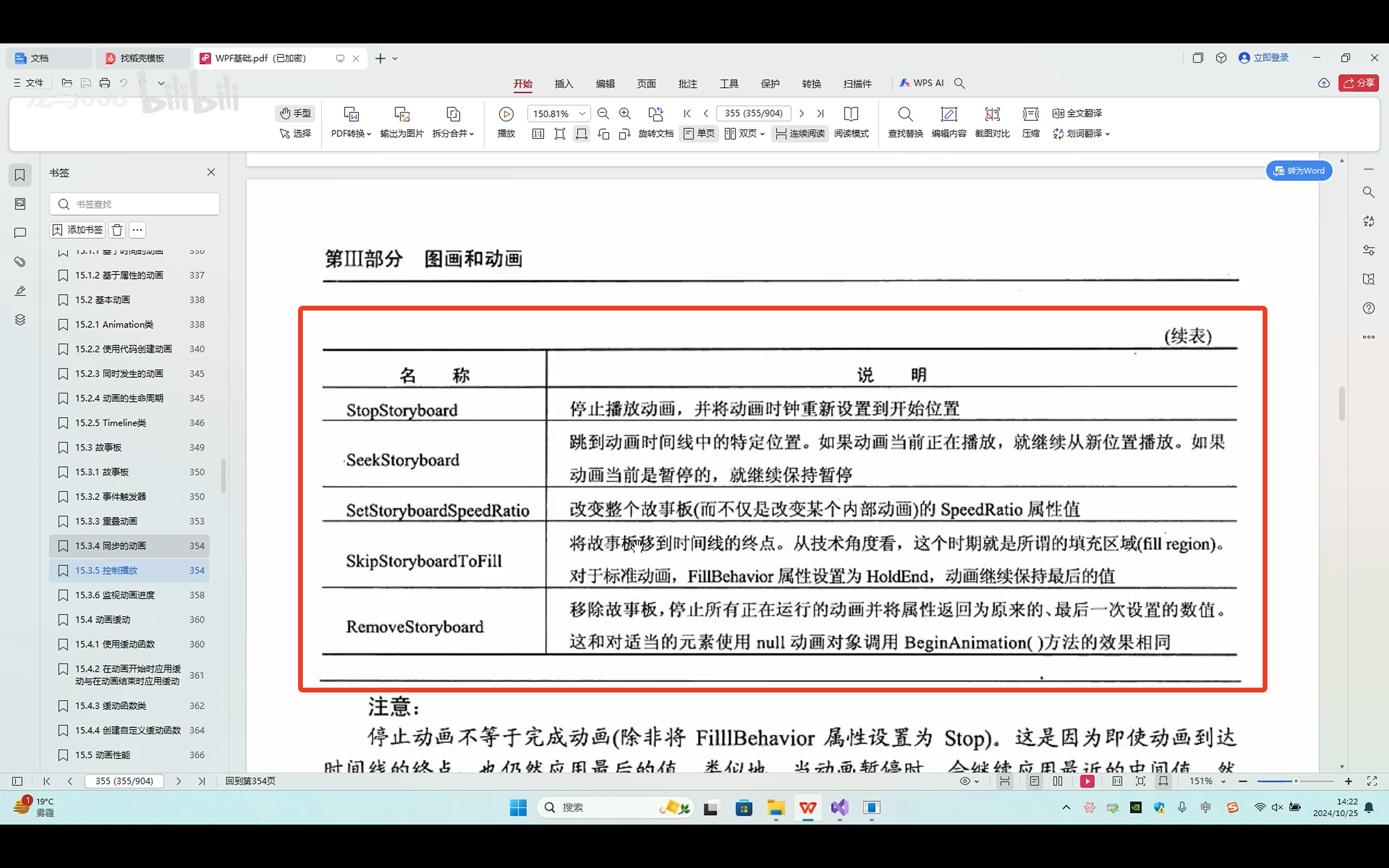Screen dimensions: 1389x868
Task: Switch to the Hand tool mode
Action: coord(295,113)
